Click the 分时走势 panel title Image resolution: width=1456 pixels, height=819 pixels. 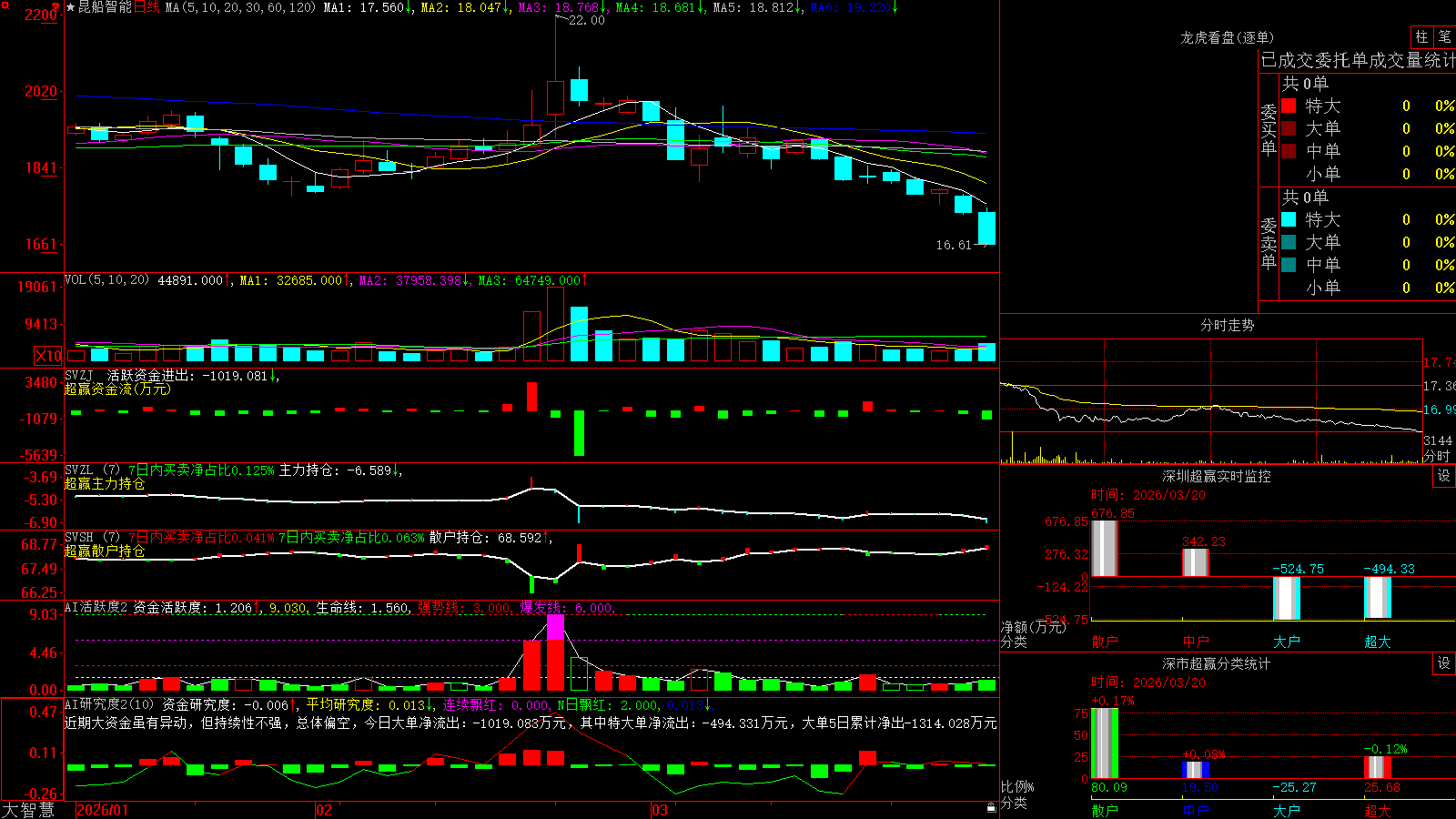(1227, 325)
